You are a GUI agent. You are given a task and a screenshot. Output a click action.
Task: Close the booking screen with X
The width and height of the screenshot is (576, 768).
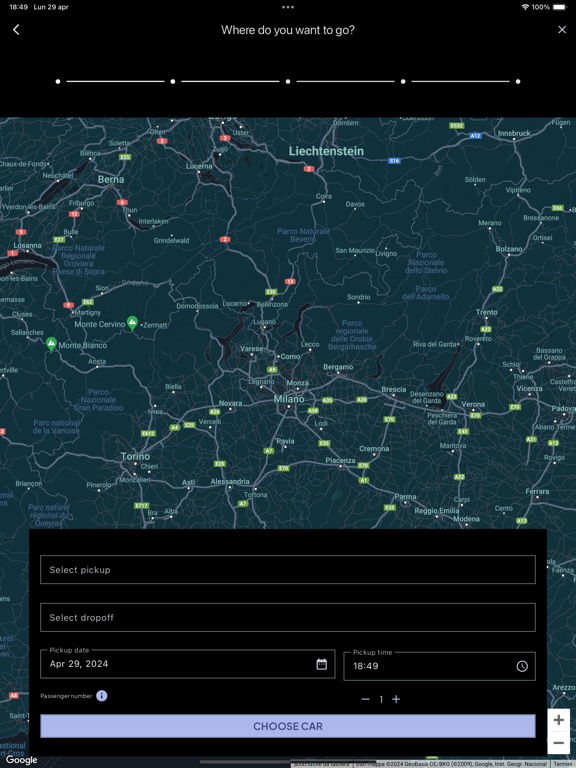tap(562, 30)
